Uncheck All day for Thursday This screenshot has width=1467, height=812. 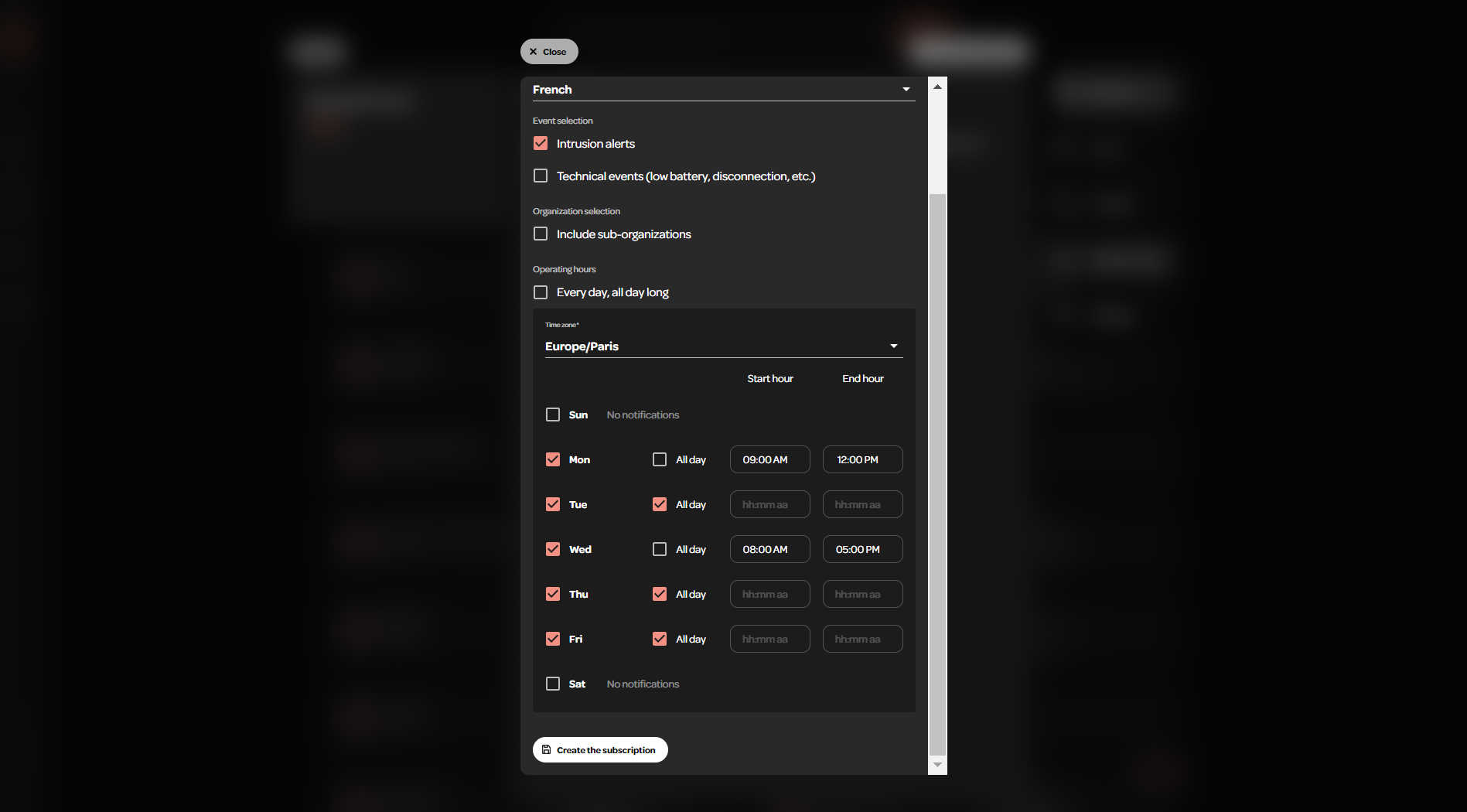[660, 595]
